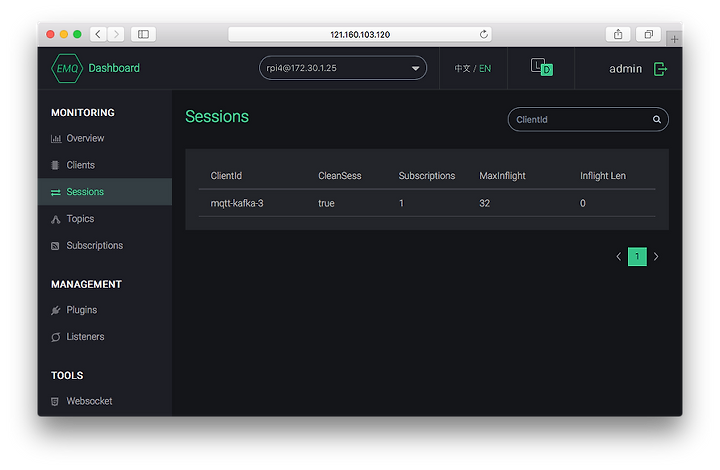The height and width of the screenshot is (470, 720).
Task: Go to previous page arrow
Action: coord(619,257)
